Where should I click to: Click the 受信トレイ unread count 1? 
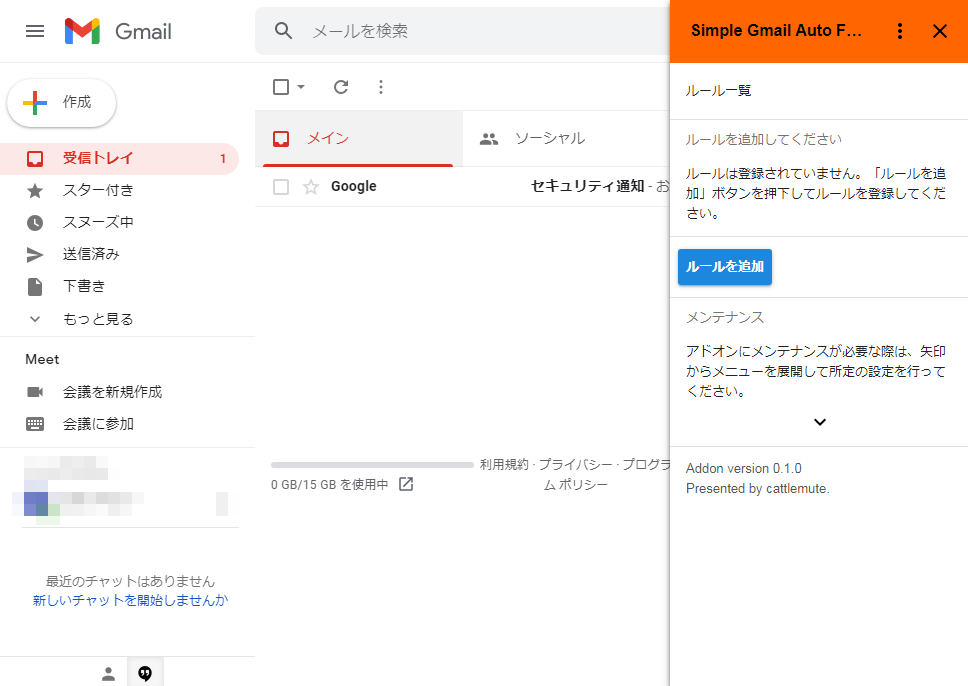tap(223, 159)
